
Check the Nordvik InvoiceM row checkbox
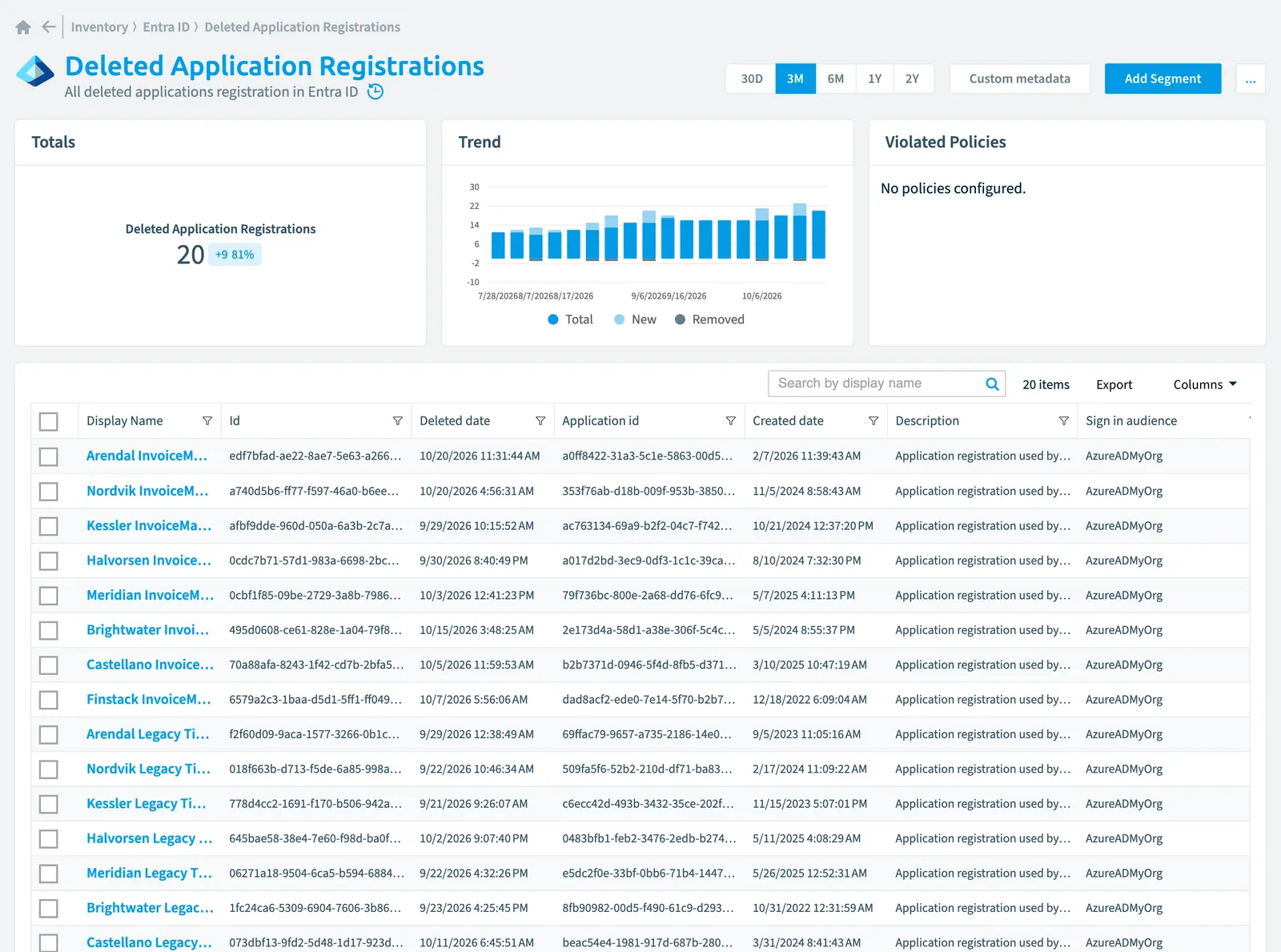tap(49, 491)
